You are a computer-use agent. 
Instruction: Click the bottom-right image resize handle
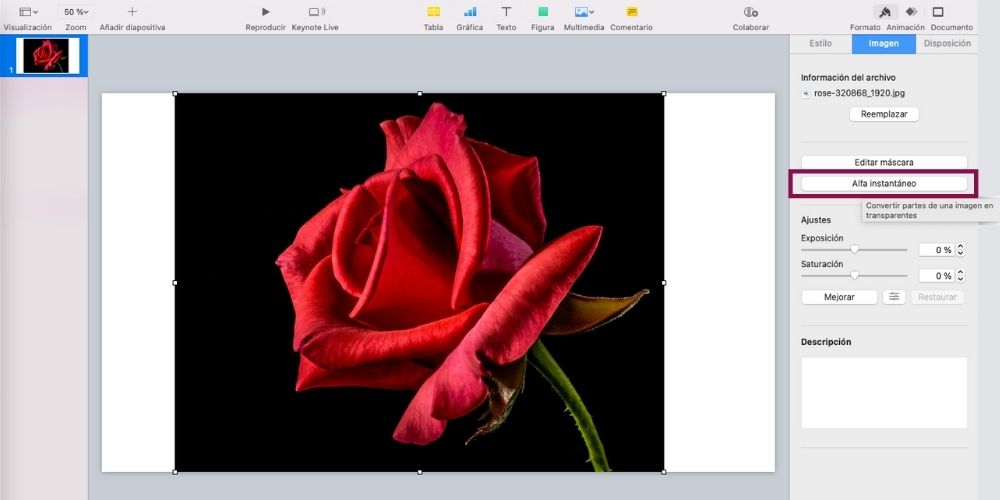[664, 472]
